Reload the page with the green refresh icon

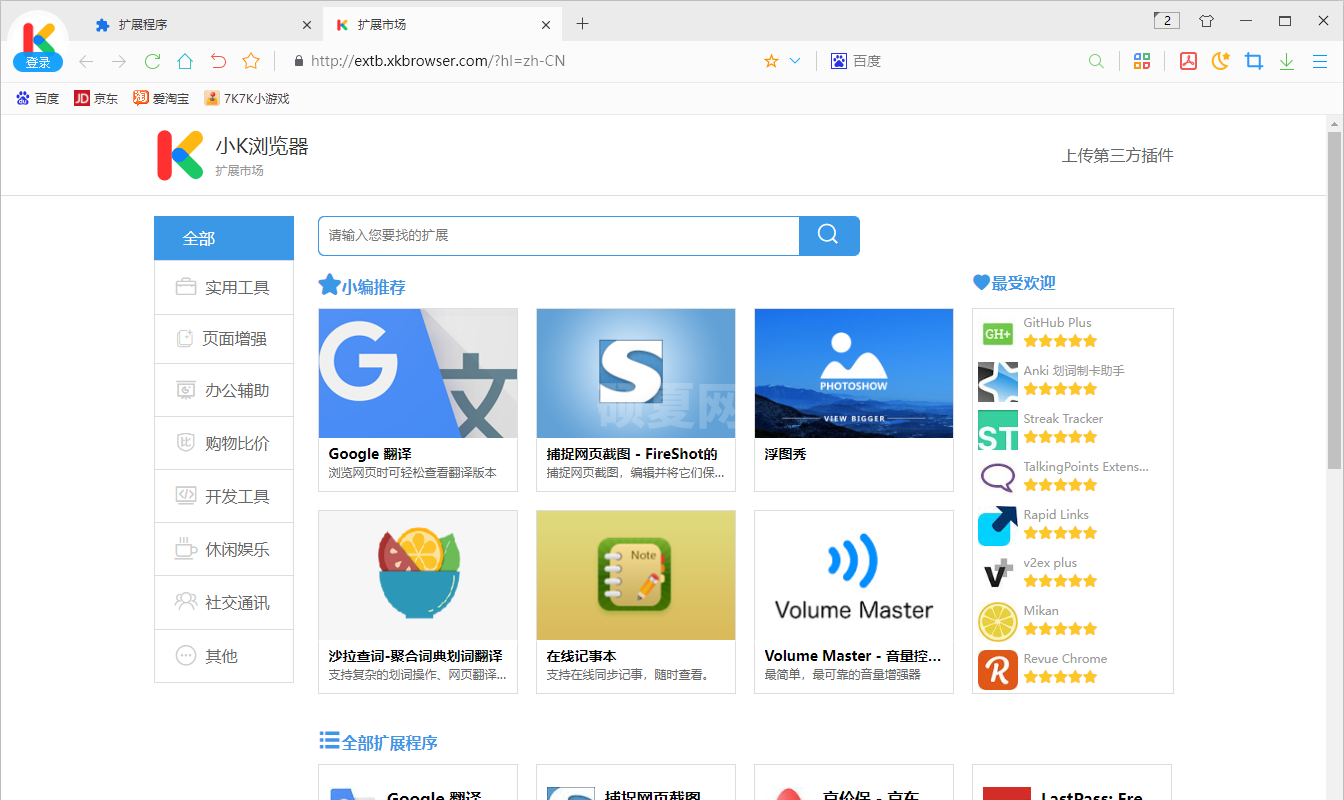152,61
